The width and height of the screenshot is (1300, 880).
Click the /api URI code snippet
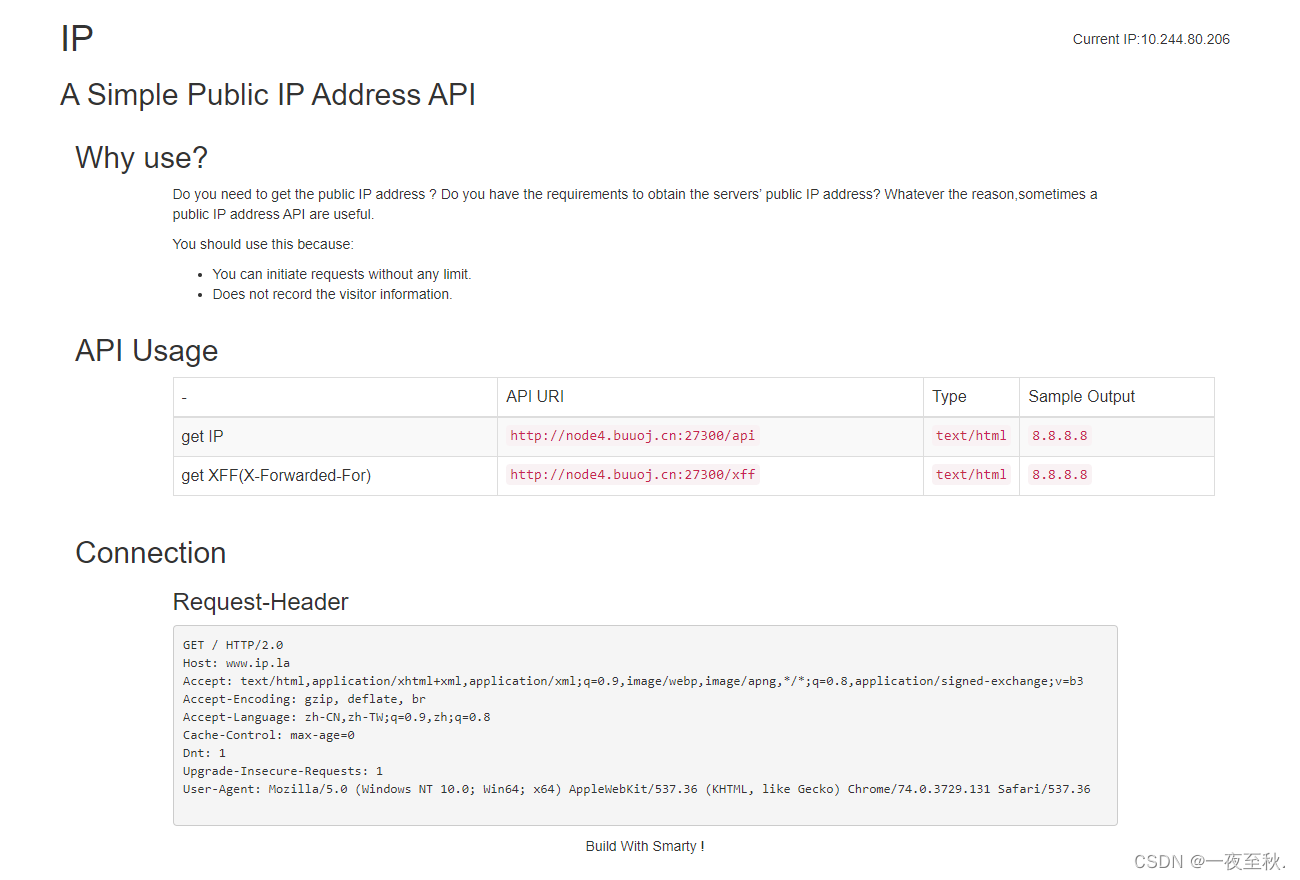(632, 436)
